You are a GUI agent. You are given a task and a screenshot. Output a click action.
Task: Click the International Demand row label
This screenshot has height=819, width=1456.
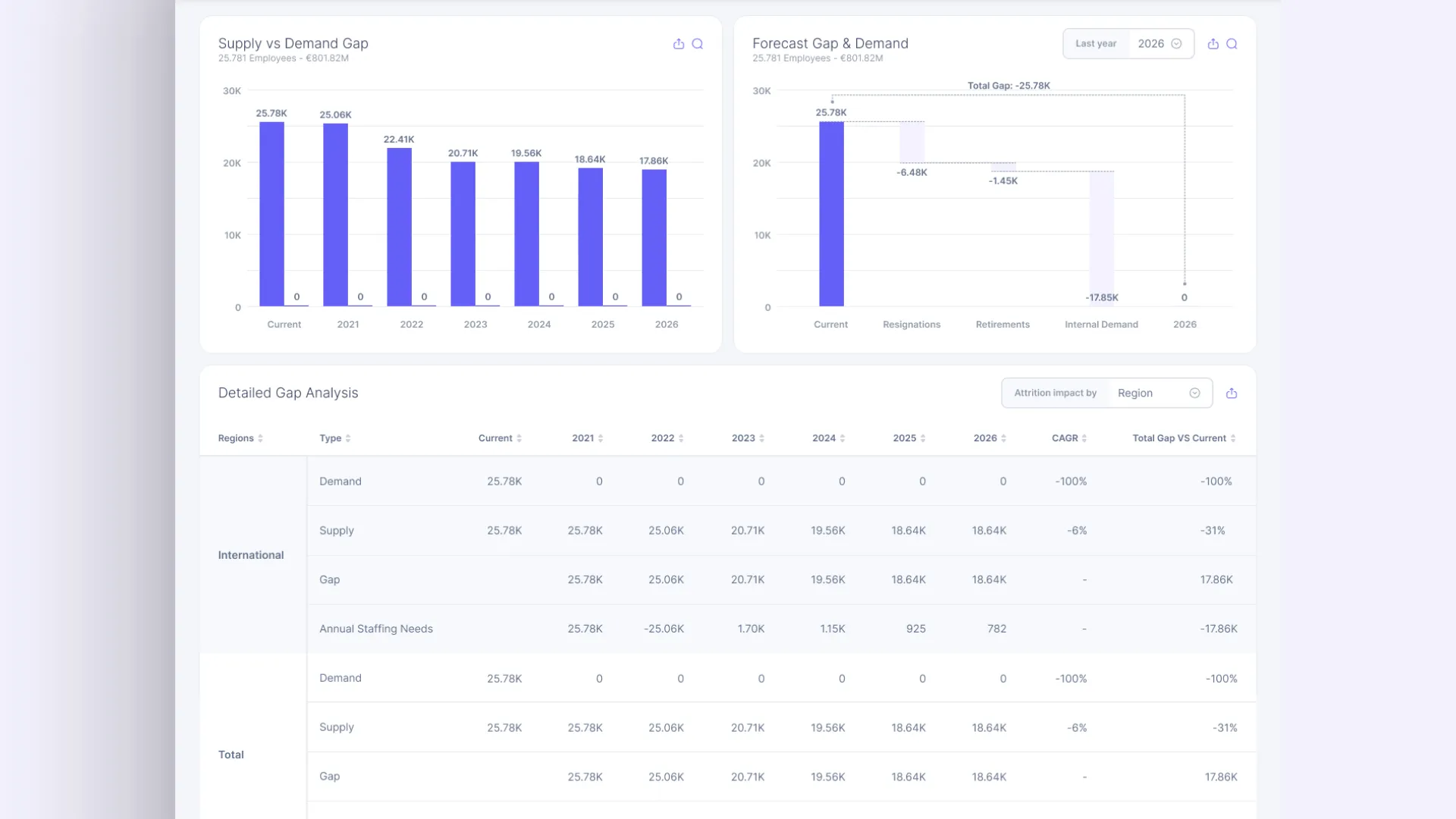(x=340, y=482)
